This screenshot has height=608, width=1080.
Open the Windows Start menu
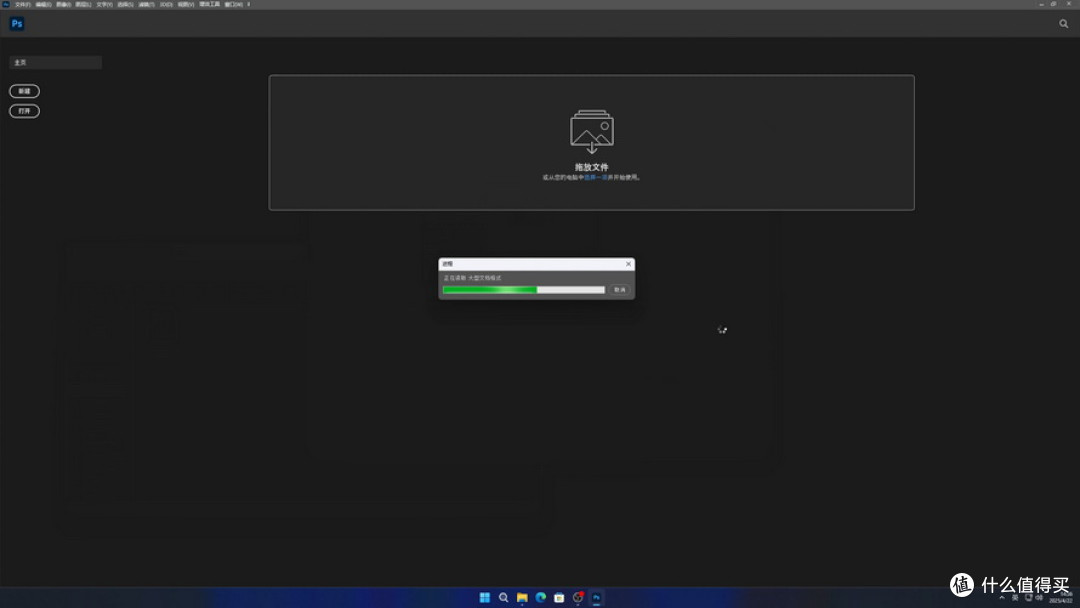coord(485,598)
